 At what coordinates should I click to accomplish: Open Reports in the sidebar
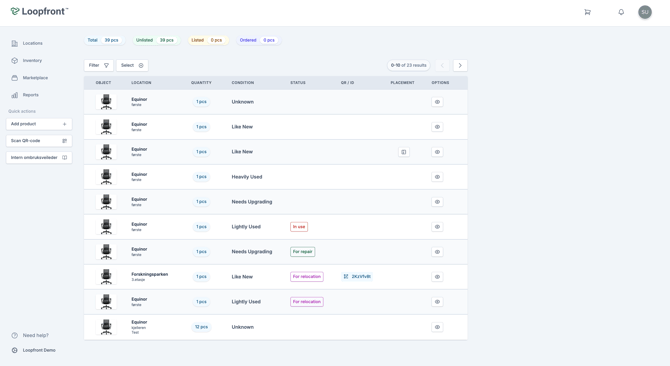[25, 95]
